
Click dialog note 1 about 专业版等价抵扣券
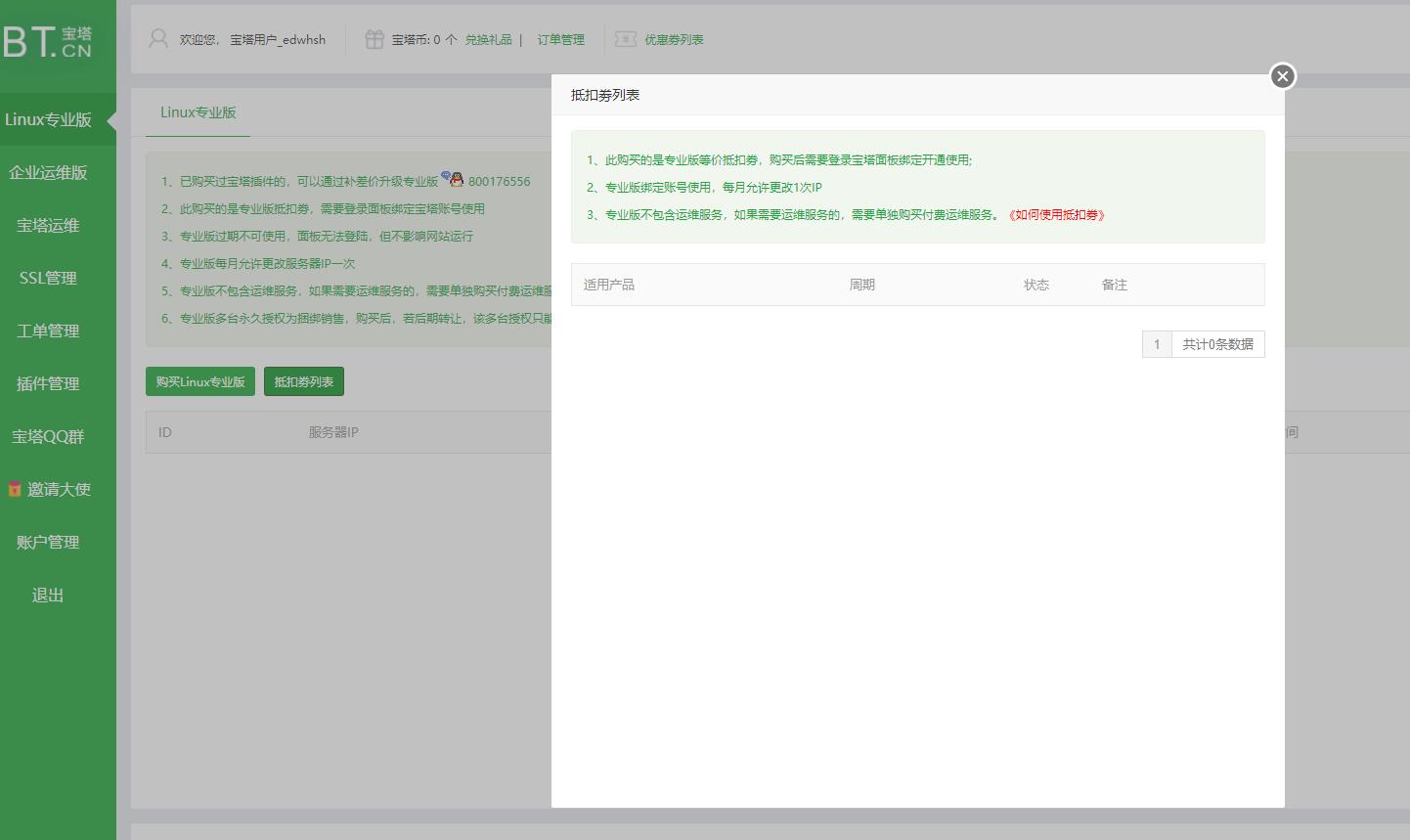[779, 160]
